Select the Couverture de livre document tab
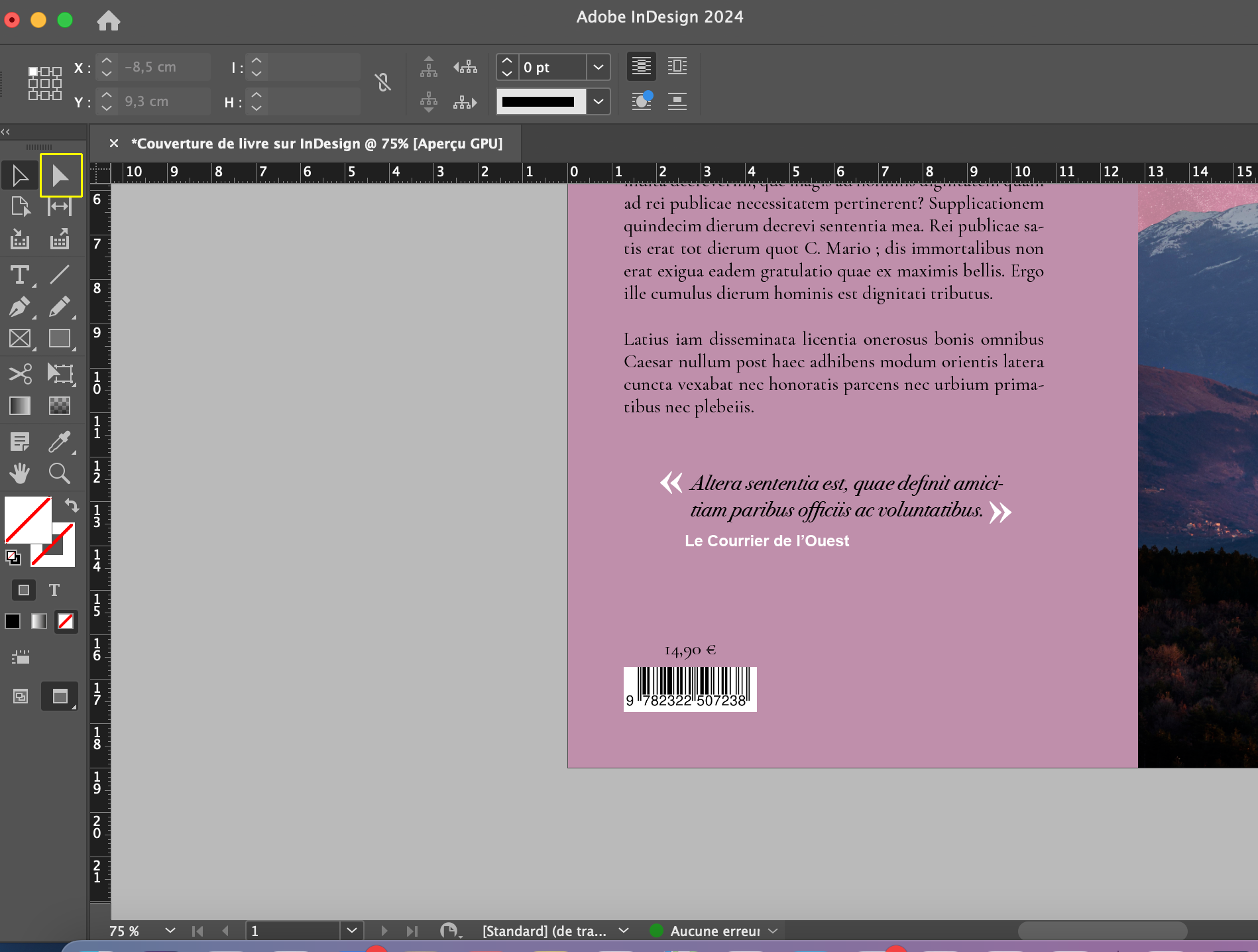The height and width of the screenshot is (952, 1258). [x=317, y=144]
